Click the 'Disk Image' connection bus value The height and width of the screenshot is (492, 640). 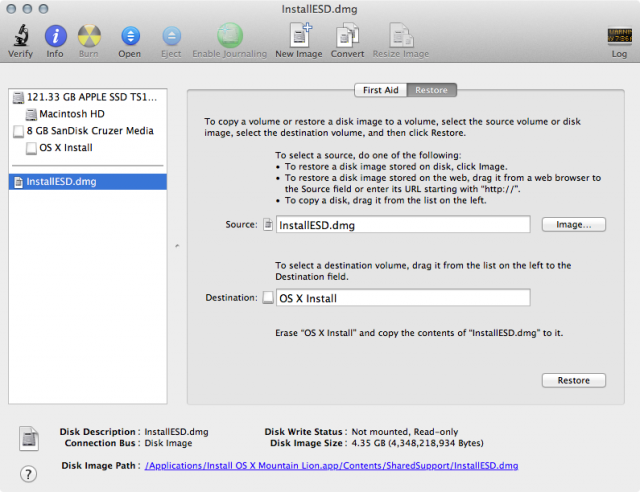(x=168, y=443)
